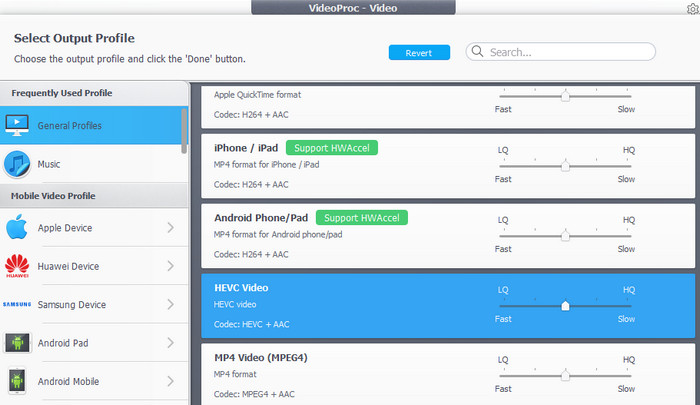The image size is (700, 405).
Task: Click MP4 format for iPhone / iPad text
Action: point(267,165)
